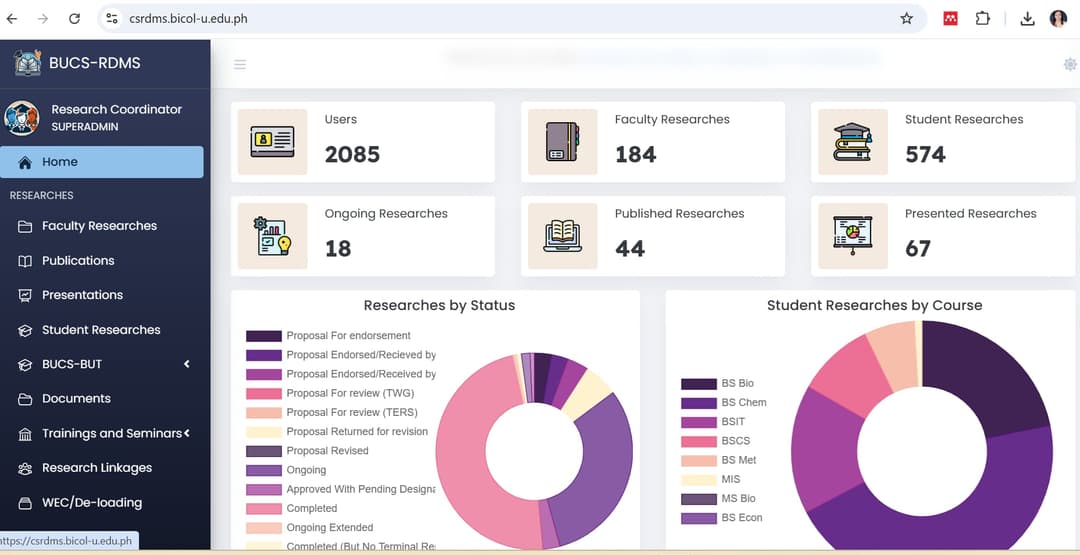Click the Researches by Status chart title

439,305
